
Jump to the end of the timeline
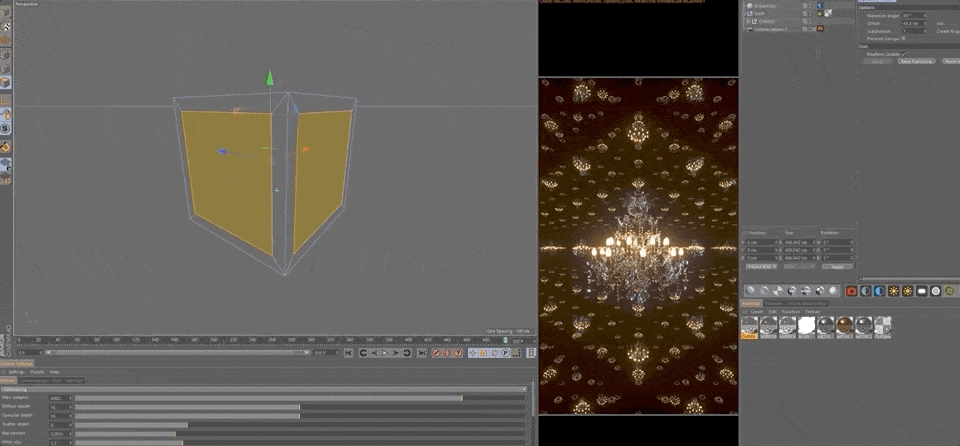[422, 353]
